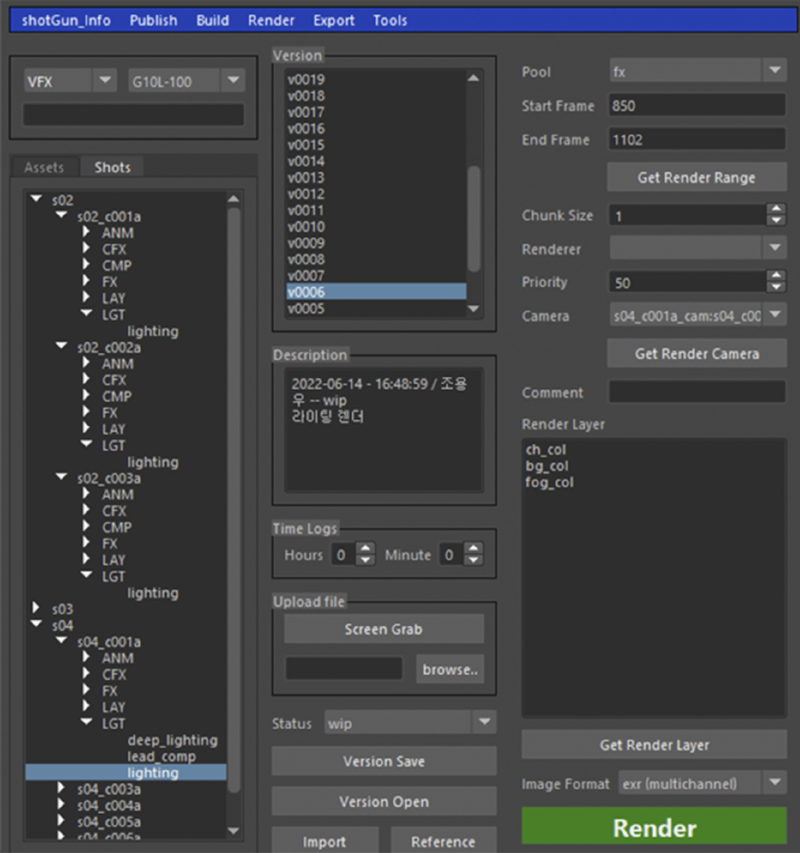Screen dimensions: 800x853
Task: Expand the ANM folder under s04_c001a
Action: point(87,658)
